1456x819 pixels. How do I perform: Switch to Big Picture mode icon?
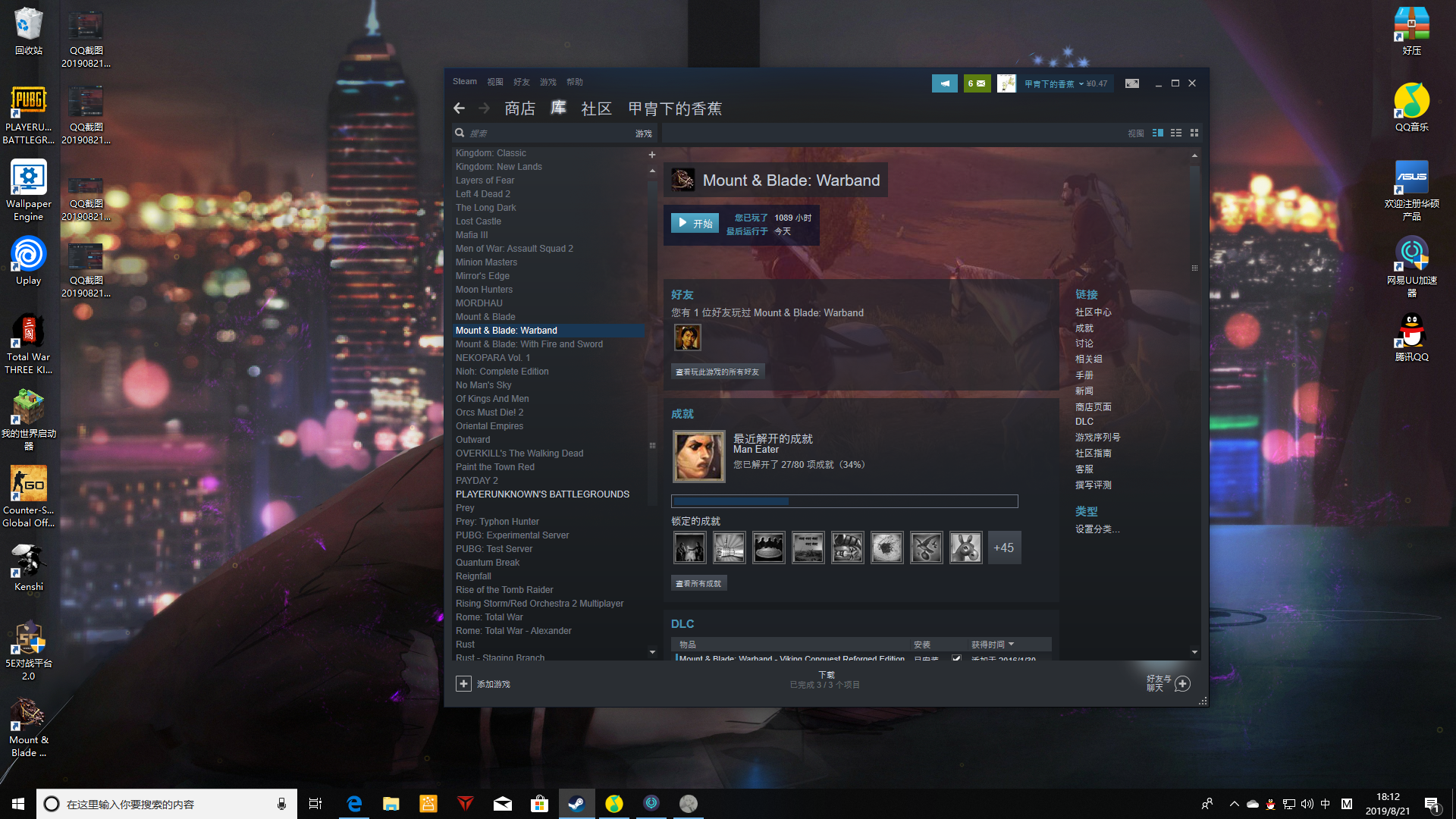click(x=1131, y=83)
